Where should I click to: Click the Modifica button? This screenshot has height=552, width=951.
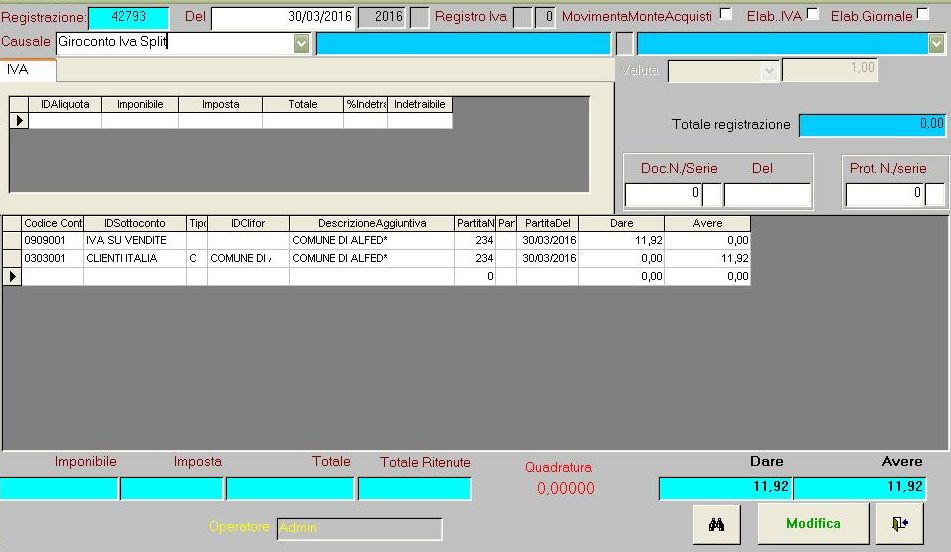(813, 524)
